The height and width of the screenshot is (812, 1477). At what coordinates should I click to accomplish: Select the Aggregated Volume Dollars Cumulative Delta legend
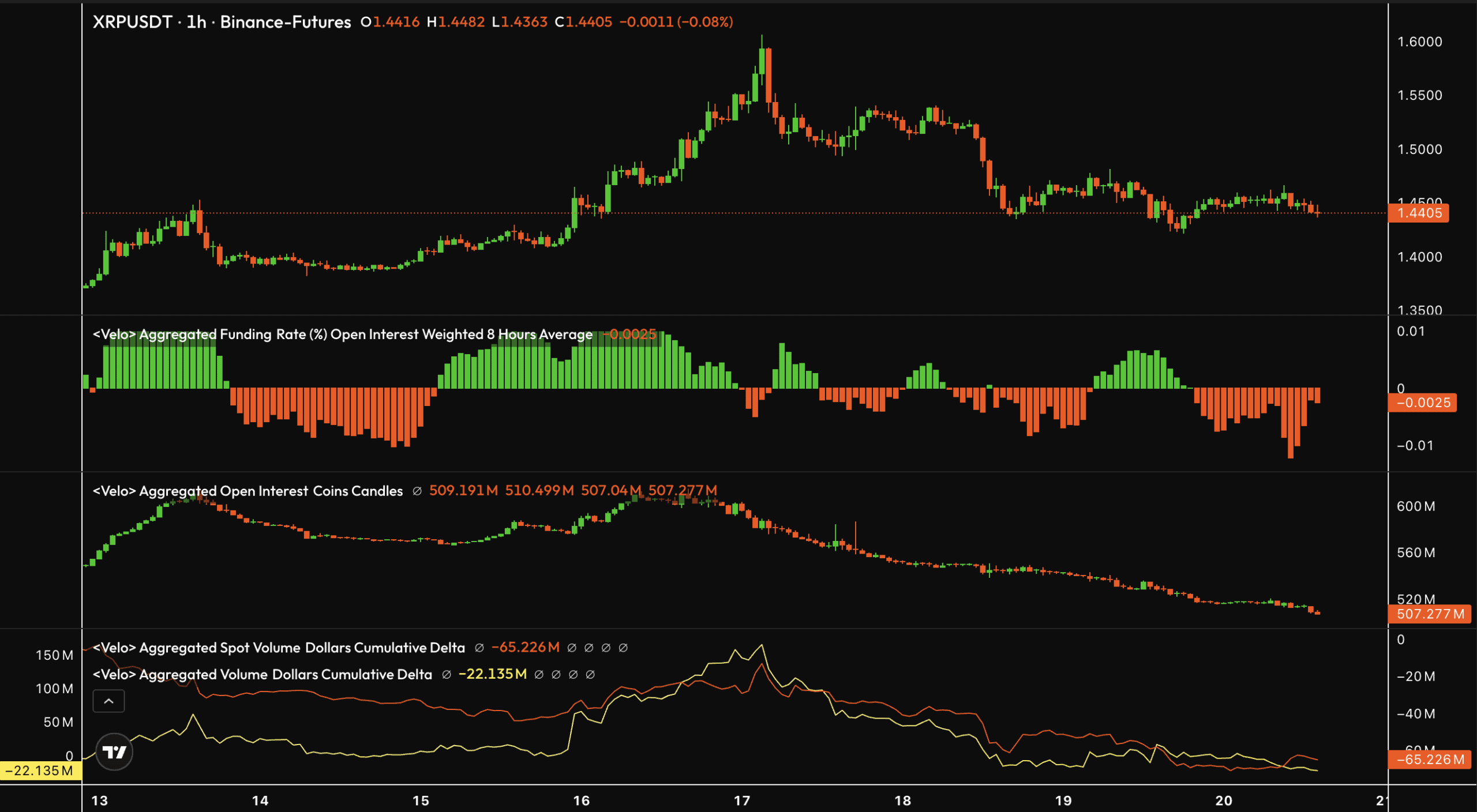pyautogui.click(x=262, y=674)
